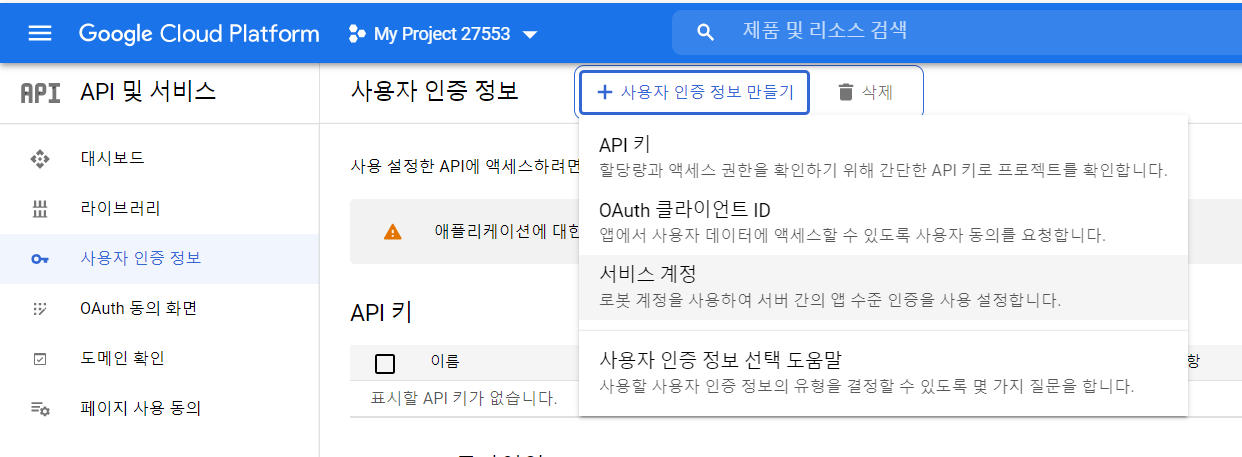Click the 라이브러리 library icon
Viewport: 1242px width, 457px height.
(x=40, y=209)
